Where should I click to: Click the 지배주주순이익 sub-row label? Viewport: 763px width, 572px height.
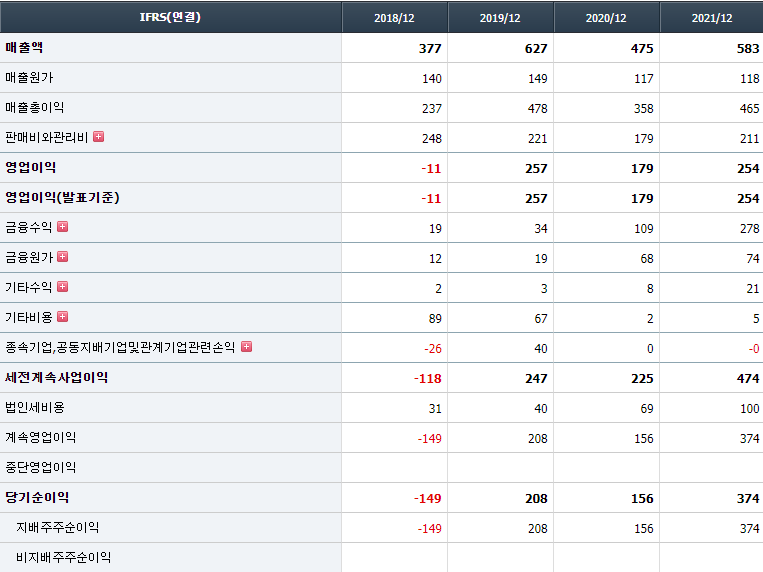(x=57, y=527)
